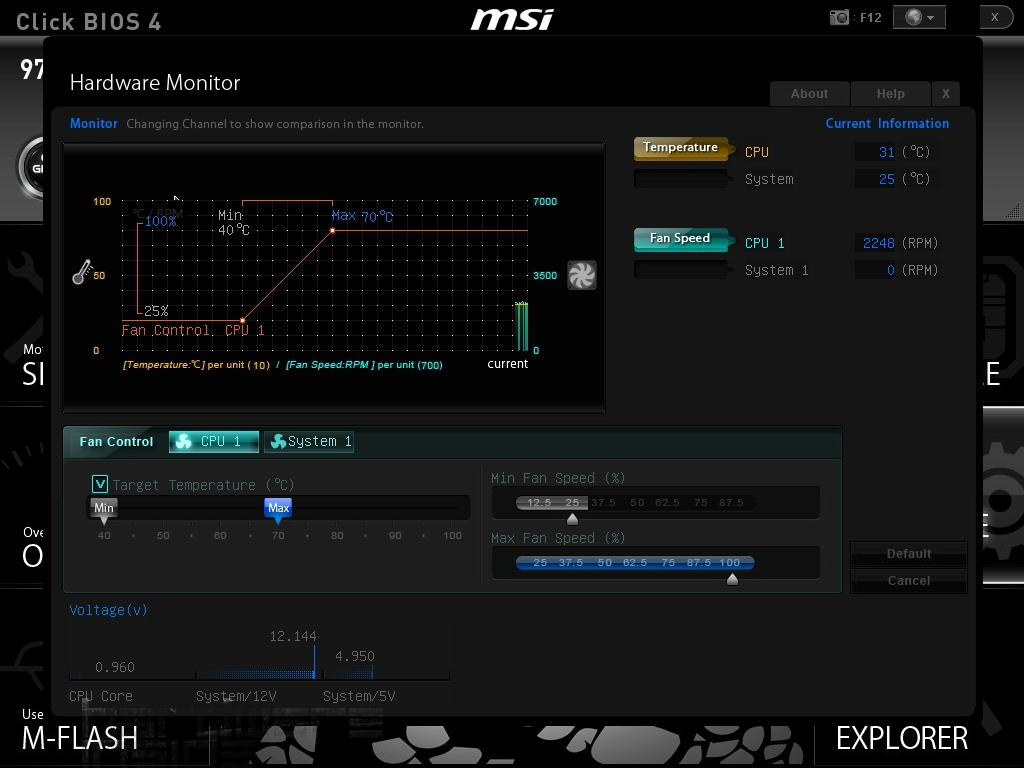This screenshot has height=768, width=1024.
Task: Toggle the System temperature channel button
Action: point(680,179)
